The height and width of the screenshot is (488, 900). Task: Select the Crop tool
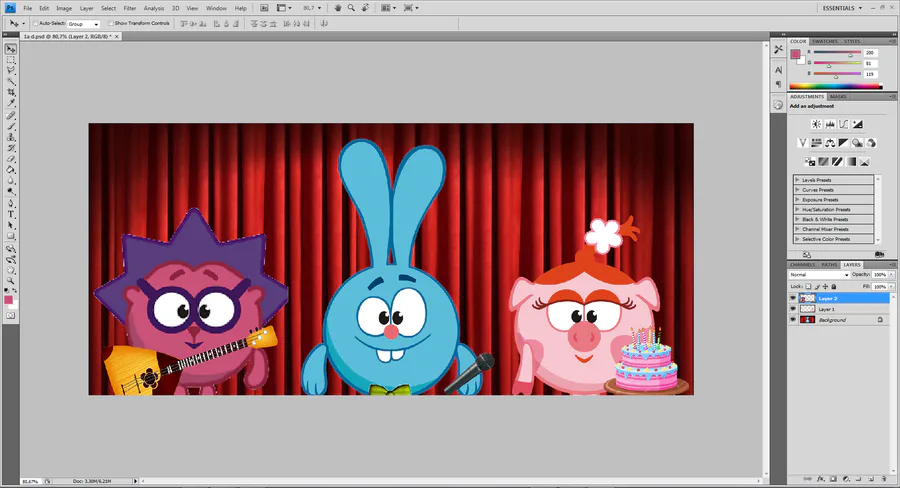11,92
